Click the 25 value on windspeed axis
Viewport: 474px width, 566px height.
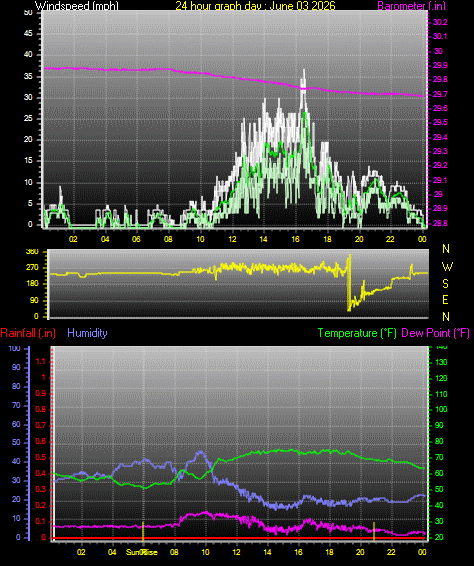point(28,118)
